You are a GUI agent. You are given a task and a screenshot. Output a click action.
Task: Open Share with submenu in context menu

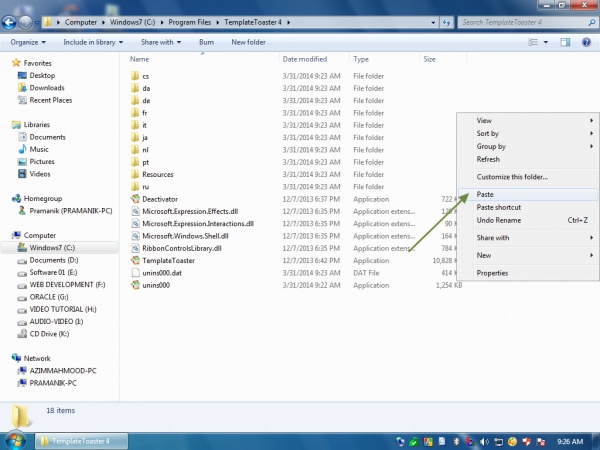pos(528,238)
